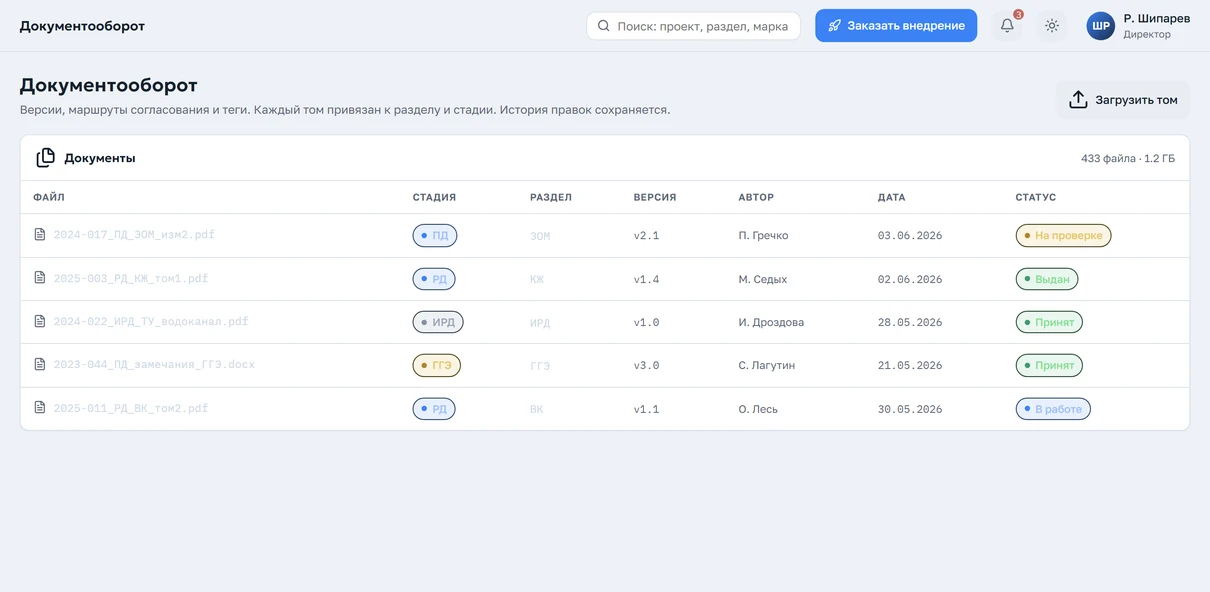Click the file icon for 2024-022_ИРД_ТУ_водоканал.pdf

(40, 322)
